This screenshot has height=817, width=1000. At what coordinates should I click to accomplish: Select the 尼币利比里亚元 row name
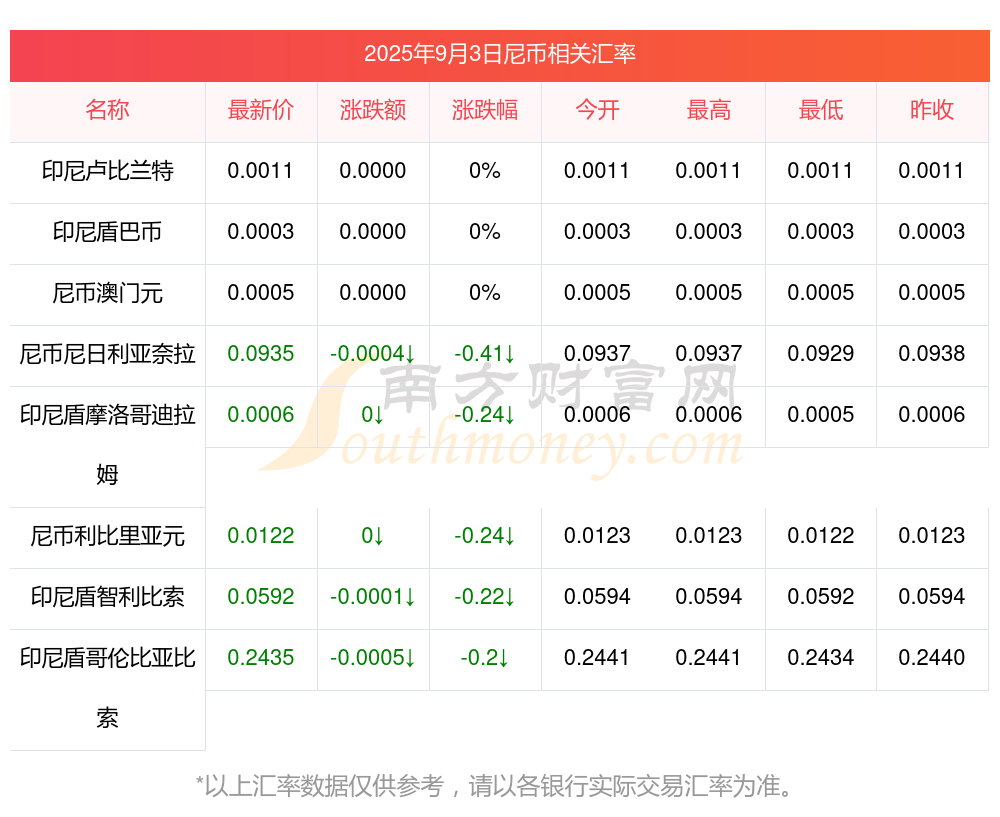pos(107,536)
